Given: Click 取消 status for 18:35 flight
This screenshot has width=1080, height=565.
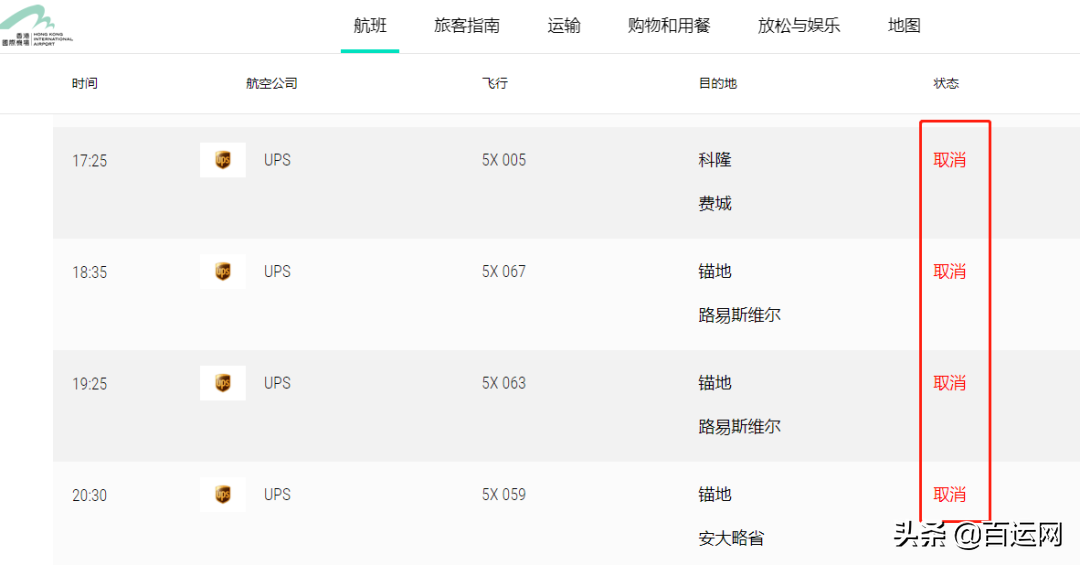Looking at the screenshot, I should coord(950,272).
